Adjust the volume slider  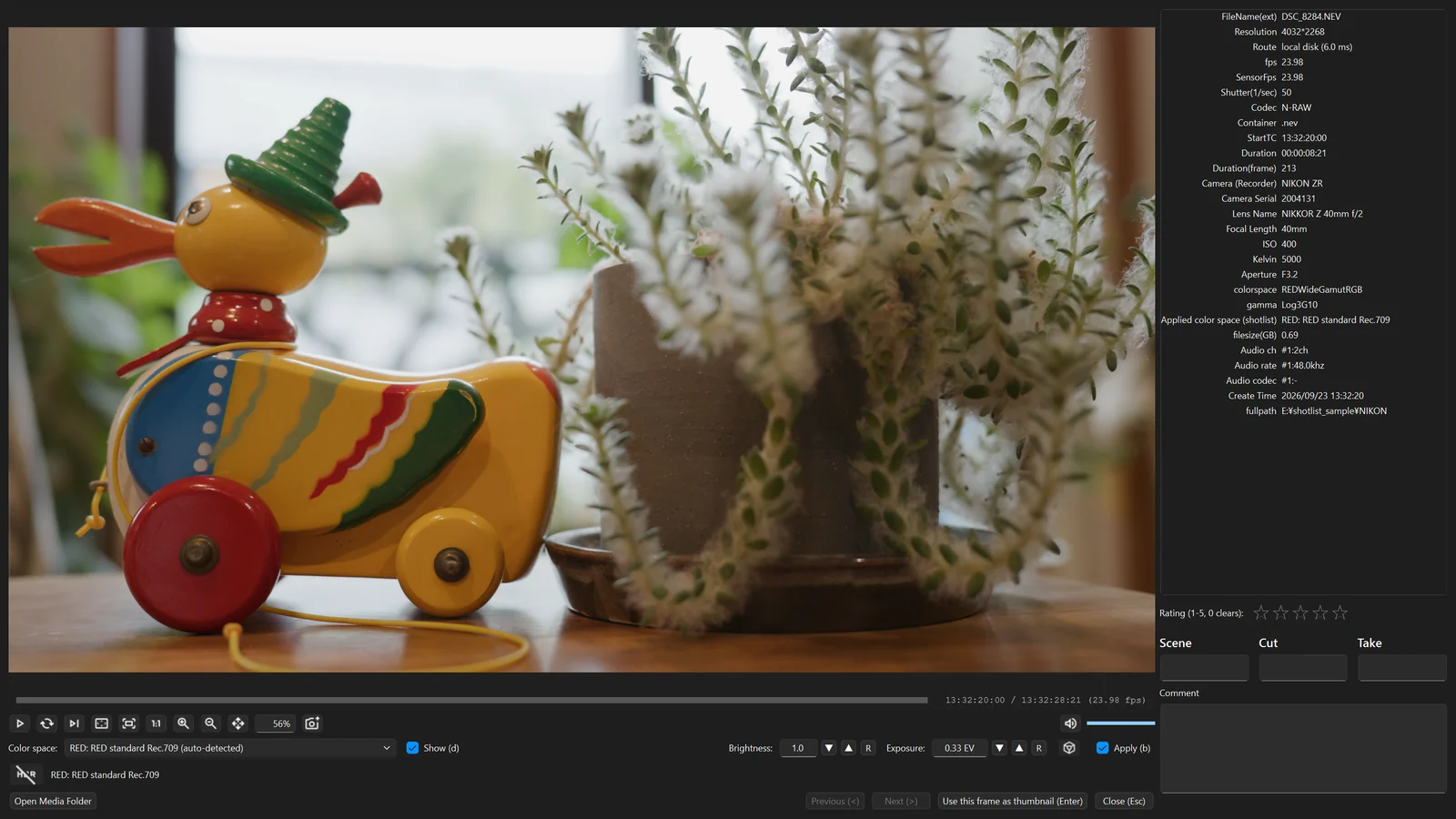point(1120,723)
